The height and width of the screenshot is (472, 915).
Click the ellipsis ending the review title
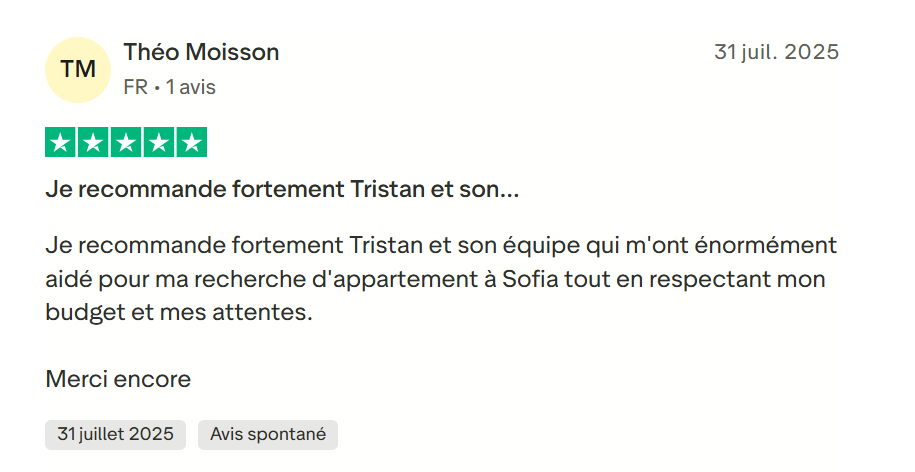(x=508, y=189)
